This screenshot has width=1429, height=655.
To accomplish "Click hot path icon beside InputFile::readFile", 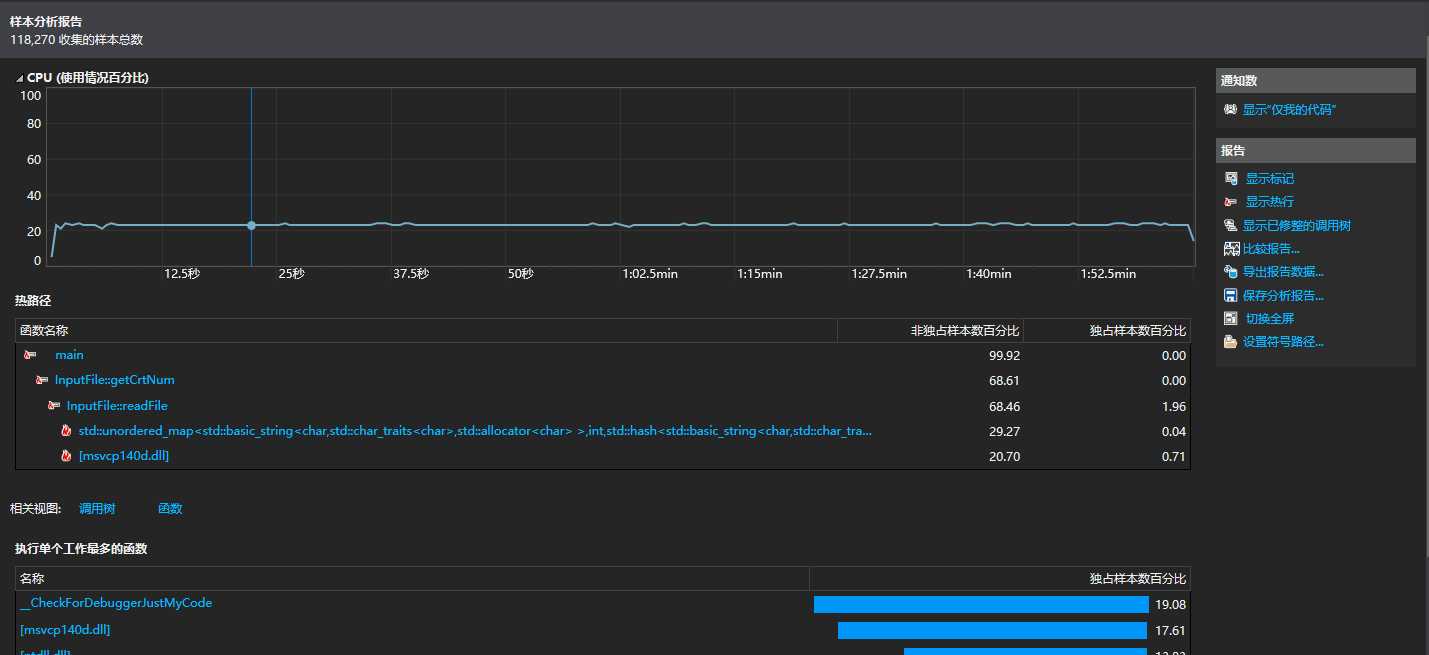I will click(x=54, y=406).
